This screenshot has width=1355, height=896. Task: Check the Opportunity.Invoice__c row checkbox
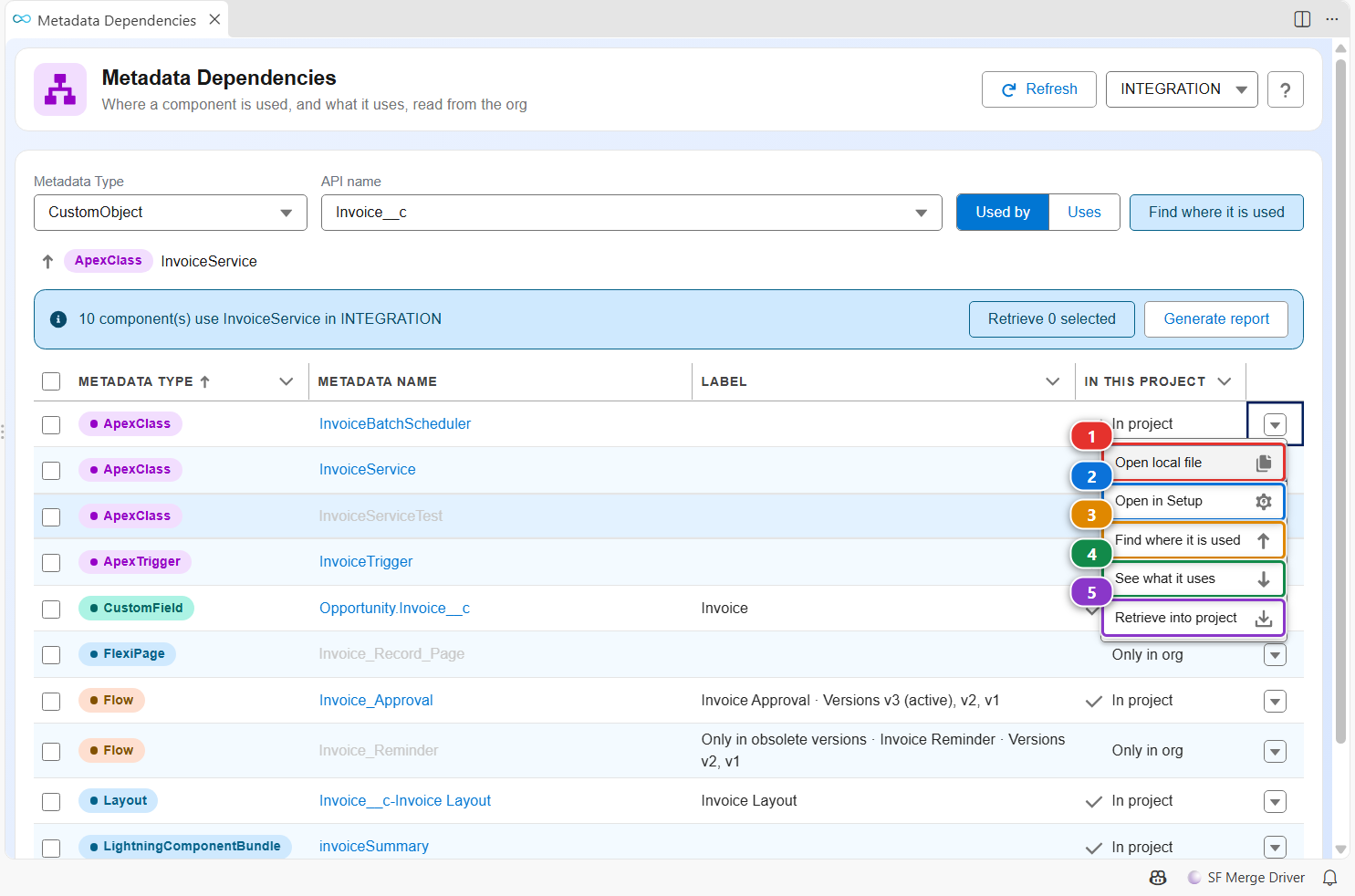pyautogui.click(x=51, y=609)
